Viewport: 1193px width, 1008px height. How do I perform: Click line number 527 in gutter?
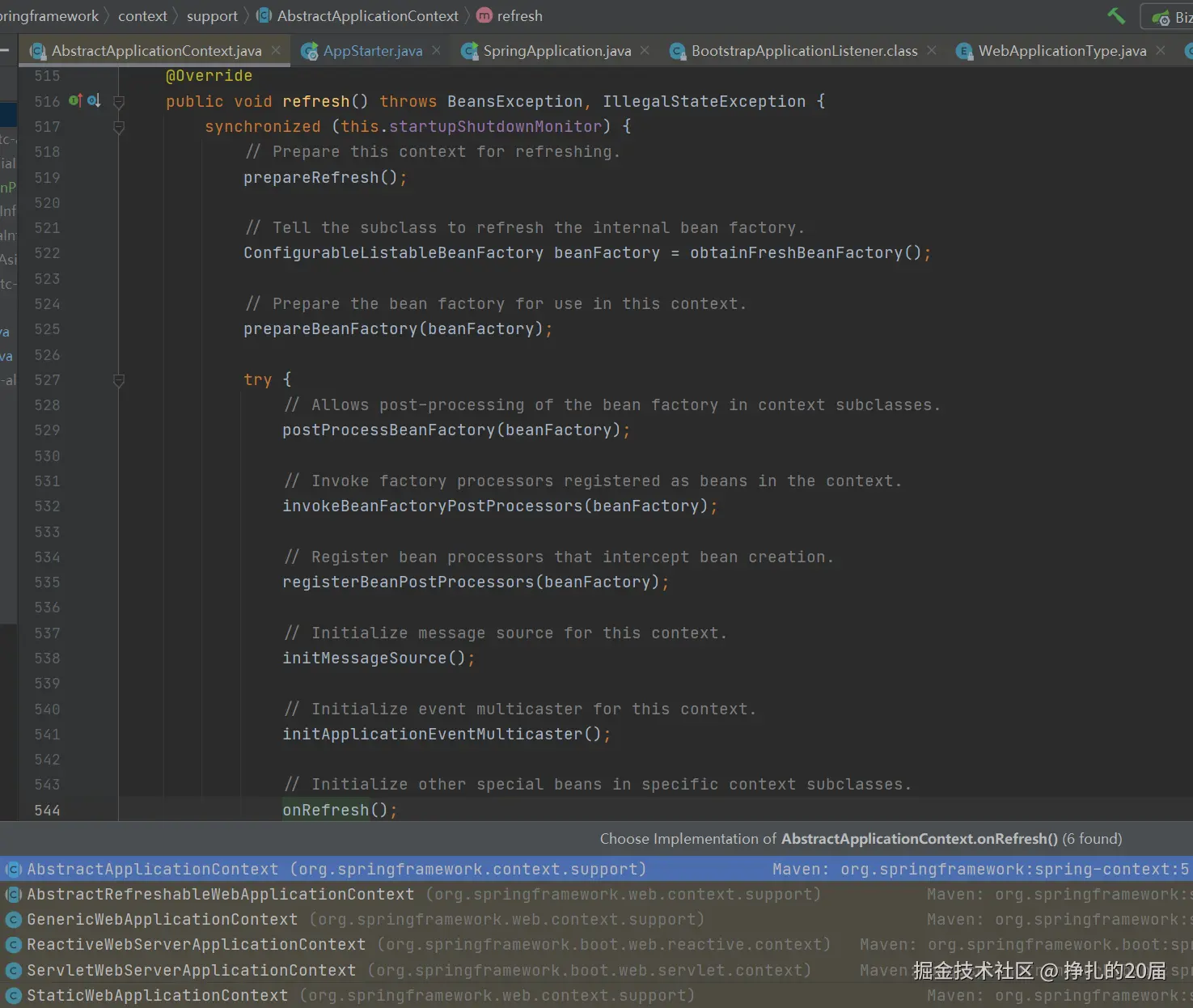point(47,380)
